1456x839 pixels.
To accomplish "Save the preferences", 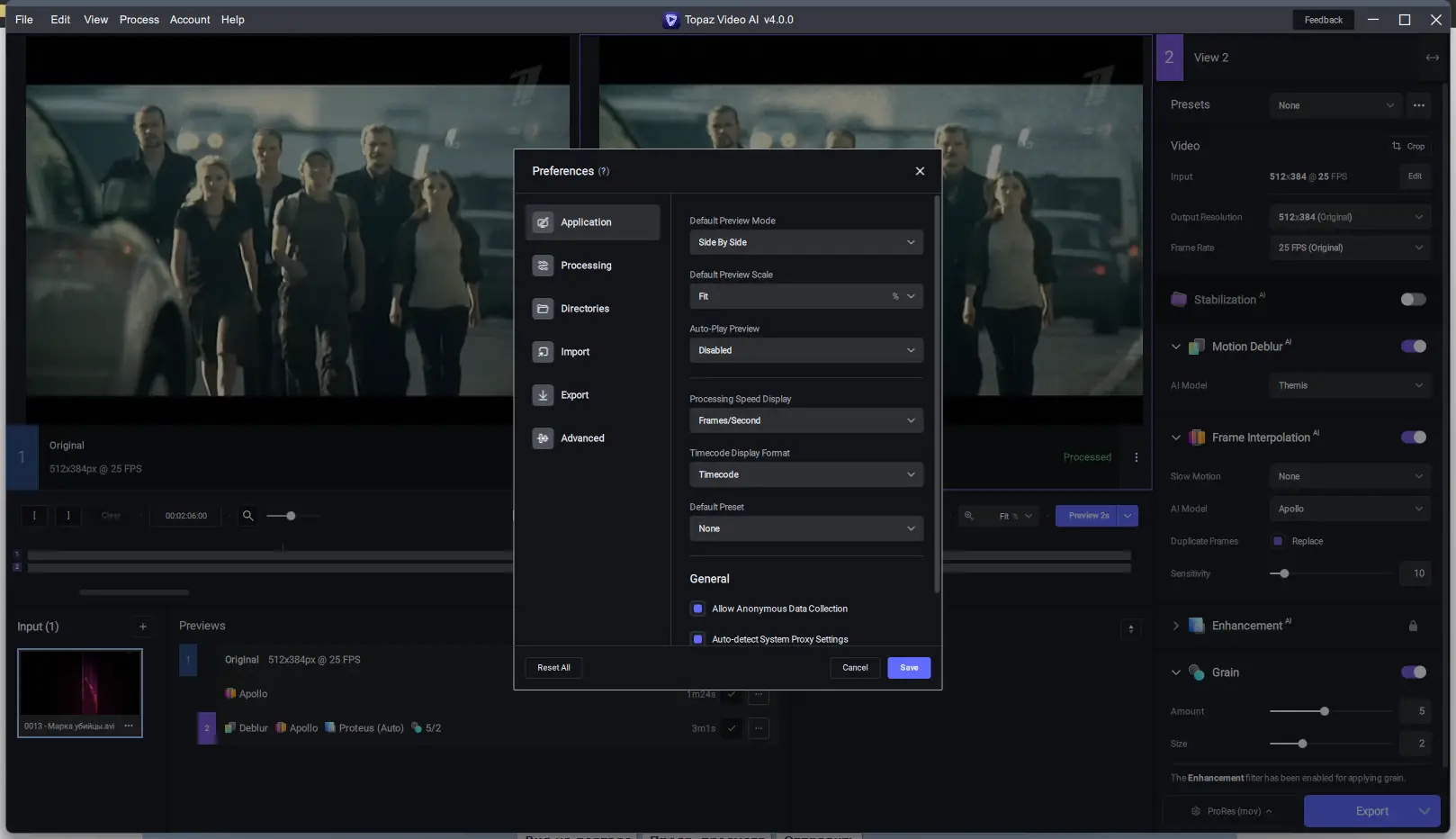I will pyautogui.click(x=909, y=668).
